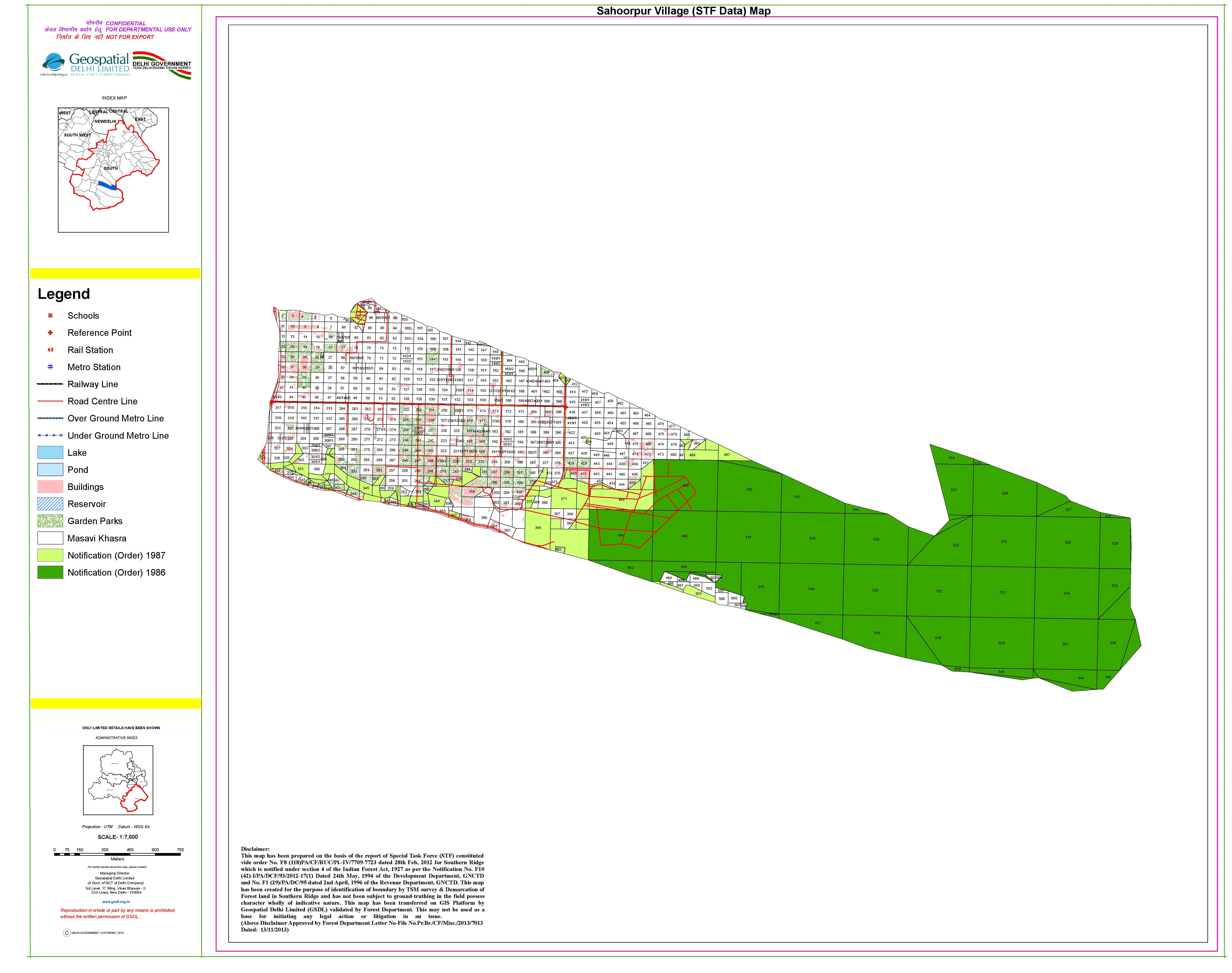The image size is (1232, 973).
Task: Click the Index Map thumbnail
Action: click(x=113, y=170)
